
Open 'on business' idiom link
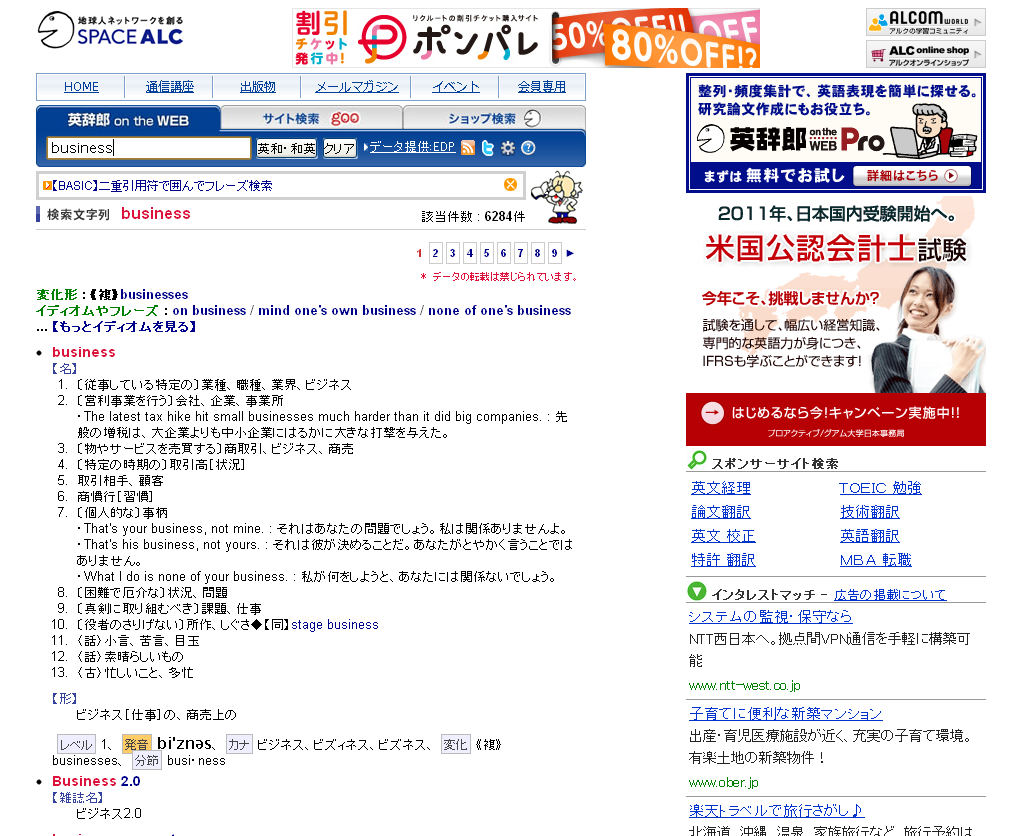(x=209, y=311)
